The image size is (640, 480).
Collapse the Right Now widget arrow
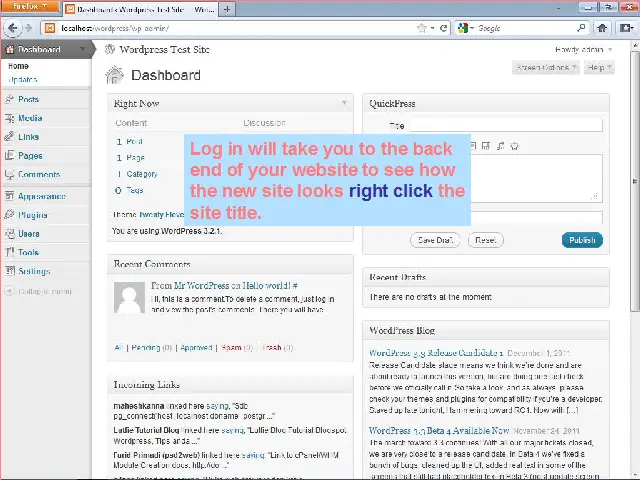[344, 103]
